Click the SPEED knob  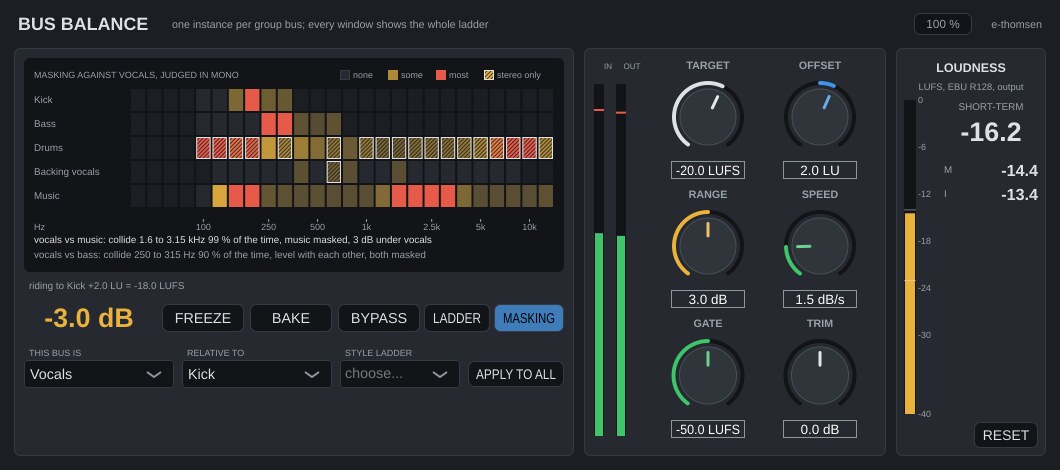point(820,244)
